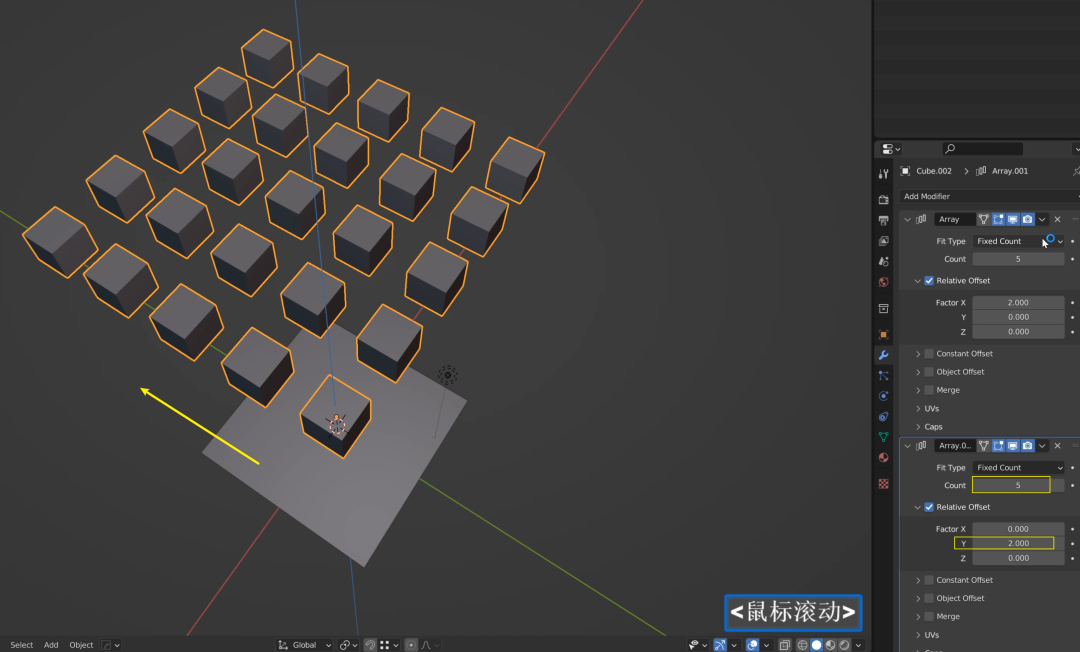Open the Object properties tab
This screenshot has height=652, width=1080.
[x=884, y=335]
